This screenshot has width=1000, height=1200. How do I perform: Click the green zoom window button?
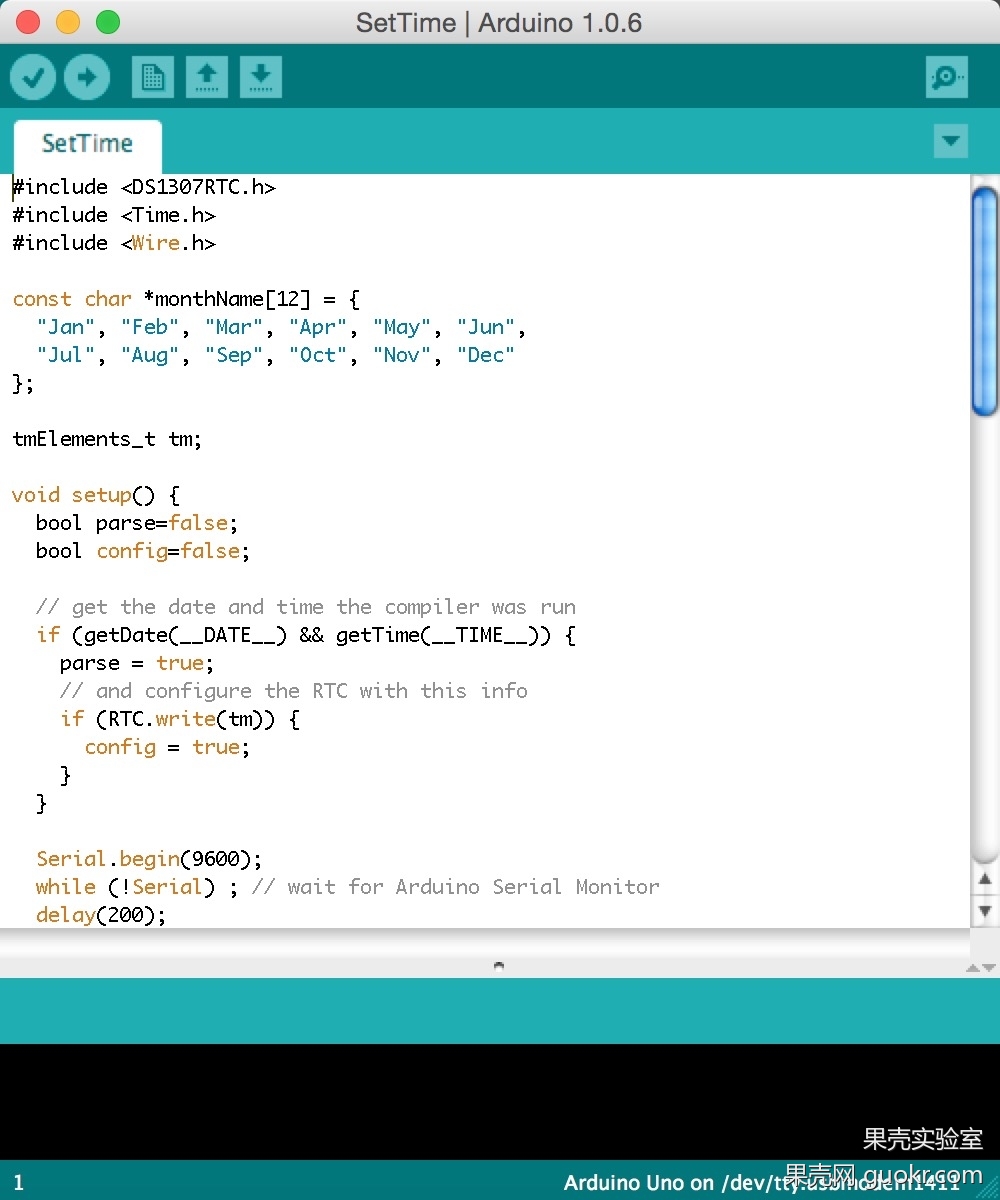[x=107, y=21]
